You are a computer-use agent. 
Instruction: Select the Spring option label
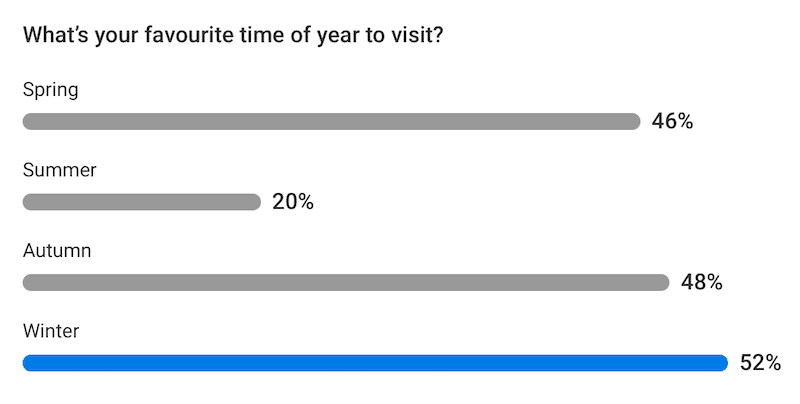50,90
